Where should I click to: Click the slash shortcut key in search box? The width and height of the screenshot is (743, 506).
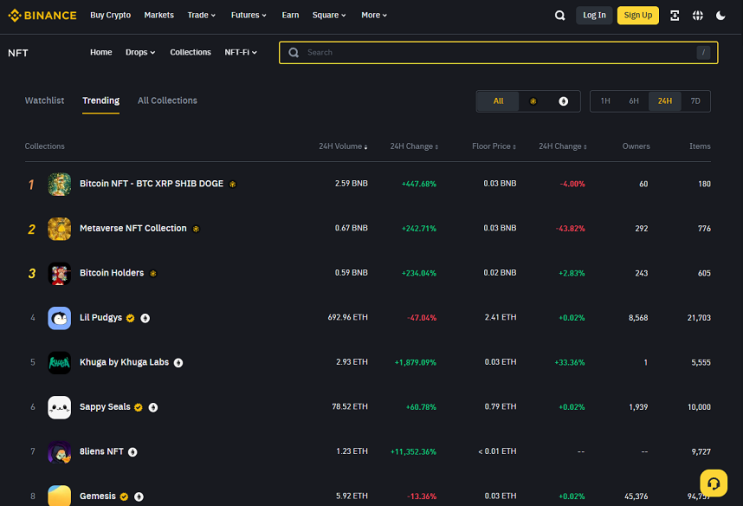point(703,53)
